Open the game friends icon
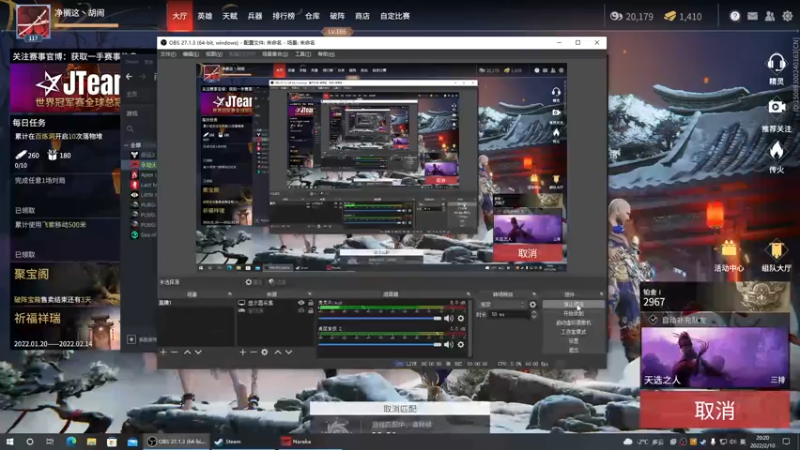Screen dimensions: 800x450 (770, 16)
